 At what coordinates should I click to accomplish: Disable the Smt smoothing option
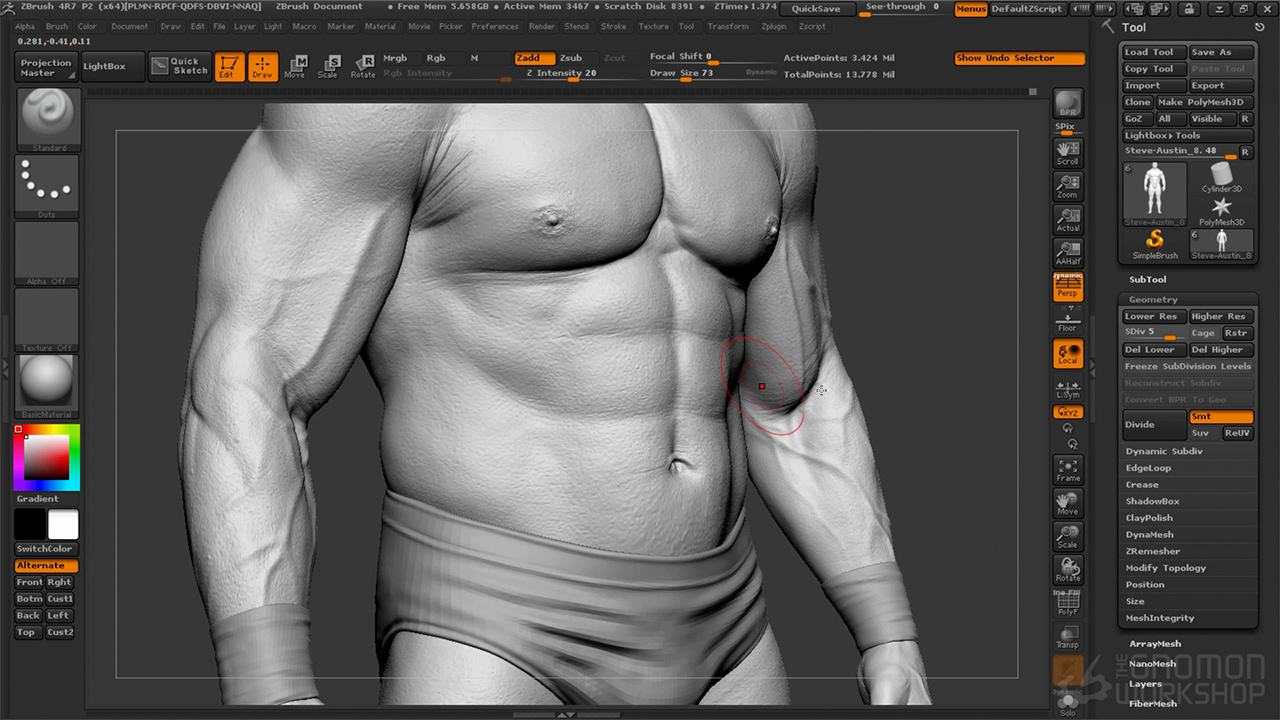pyautogui.click(x=1220, y=416)
